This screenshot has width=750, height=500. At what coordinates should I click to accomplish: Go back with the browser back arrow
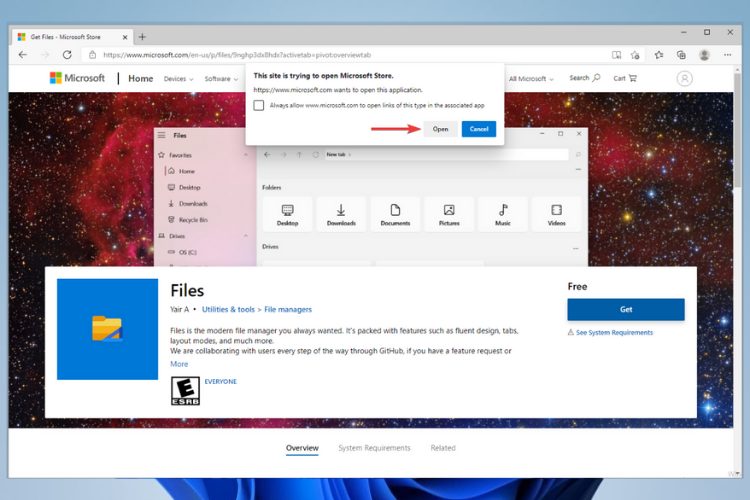(x=22, y=55)
